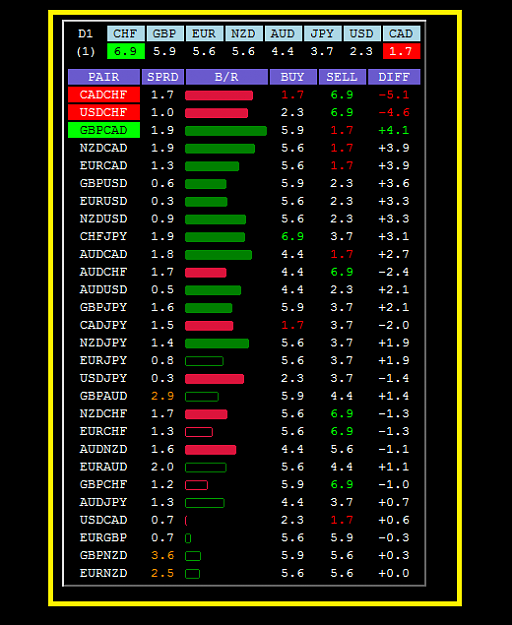512x625 pixels.
Task: Click the green B/R bar for GBPCAD
Action: point(226,131)
